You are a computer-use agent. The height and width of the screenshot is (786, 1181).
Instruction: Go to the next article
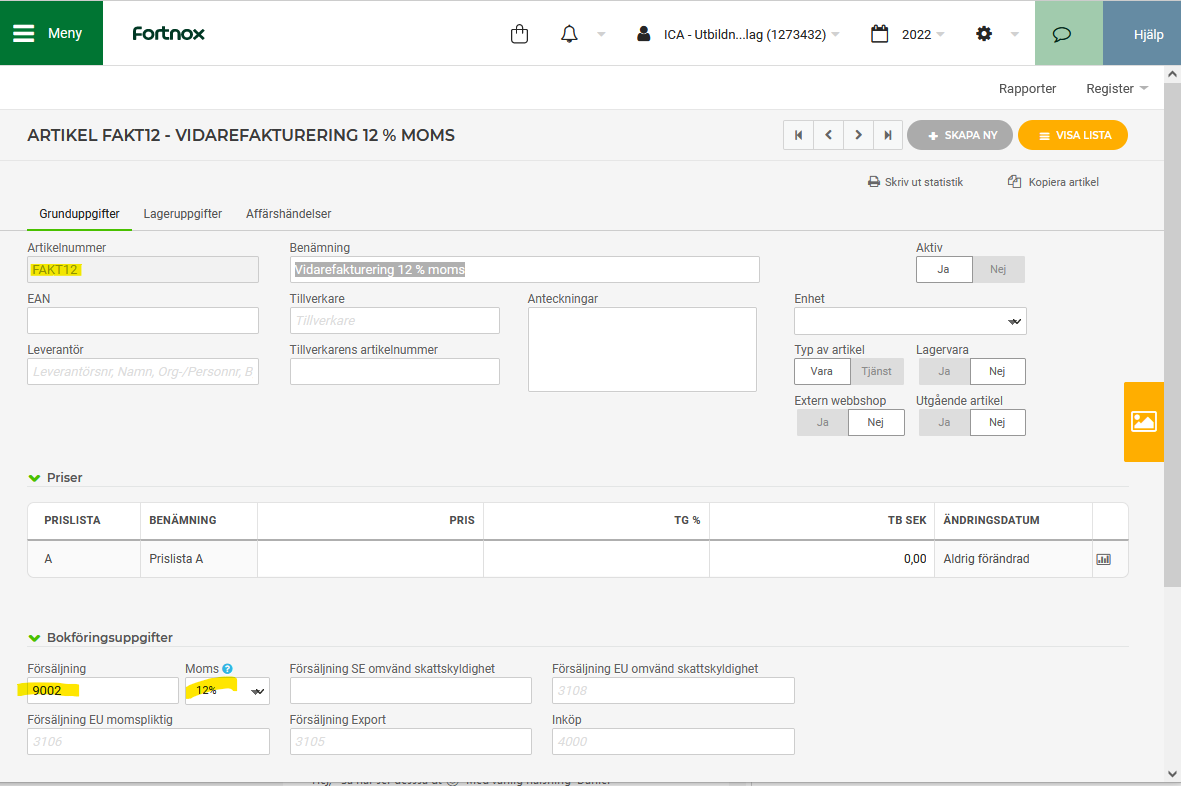pos(859,136)
